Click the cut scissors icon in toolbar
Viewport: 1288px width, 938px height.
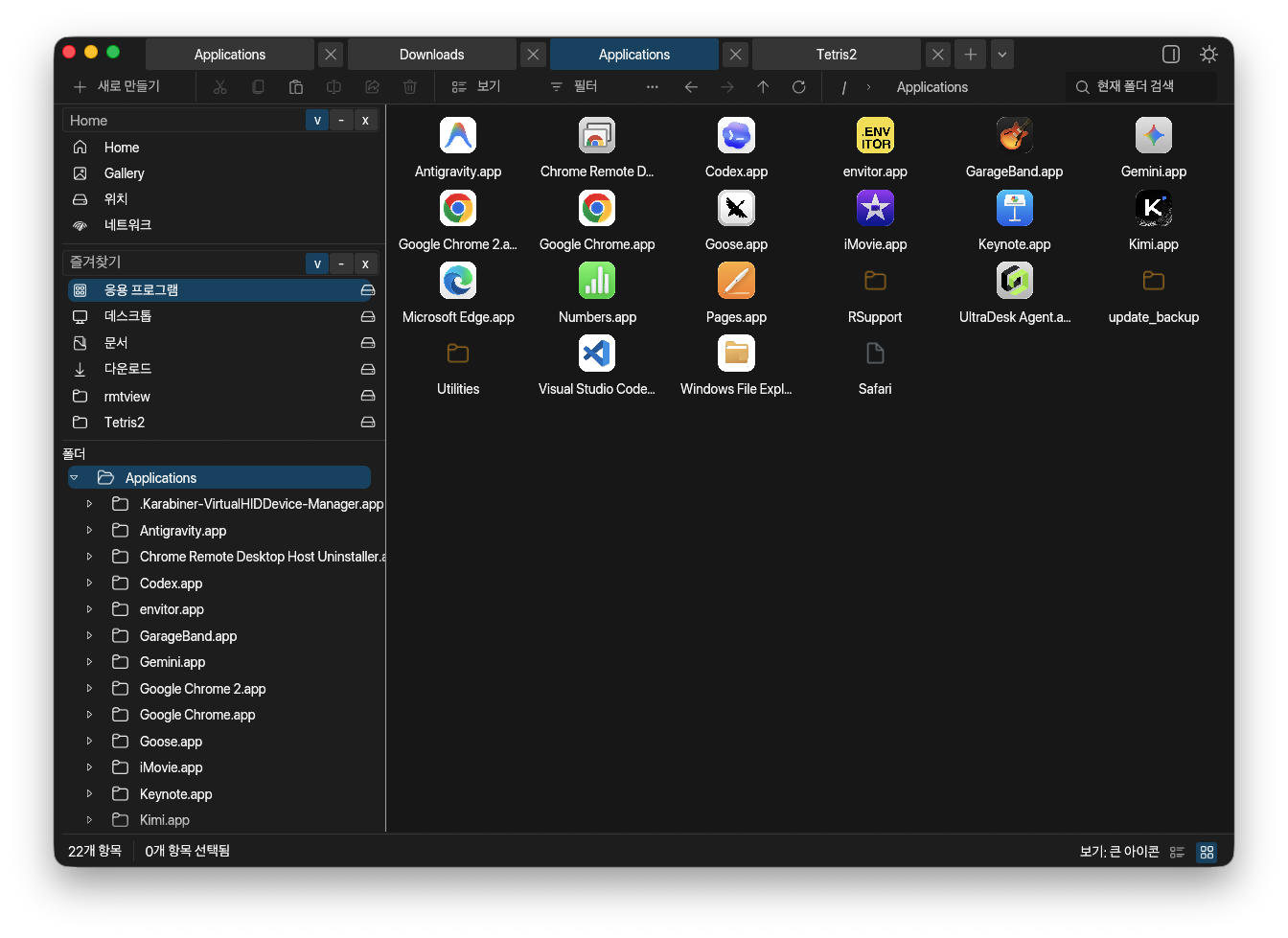coord(220,87)
